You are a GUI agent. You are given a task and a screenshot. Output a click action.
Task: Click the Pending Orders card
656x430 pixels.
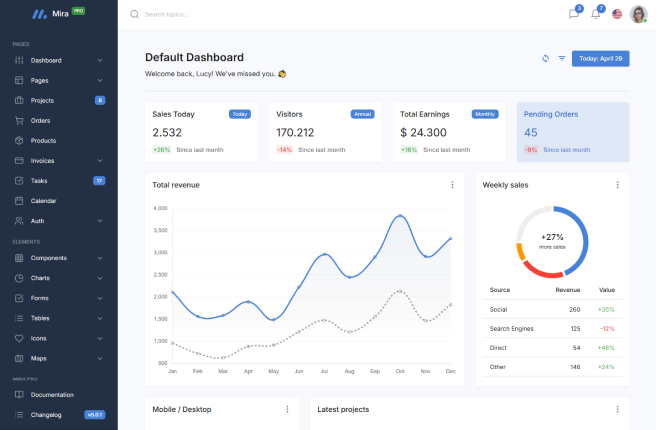(x=573, y=132)
